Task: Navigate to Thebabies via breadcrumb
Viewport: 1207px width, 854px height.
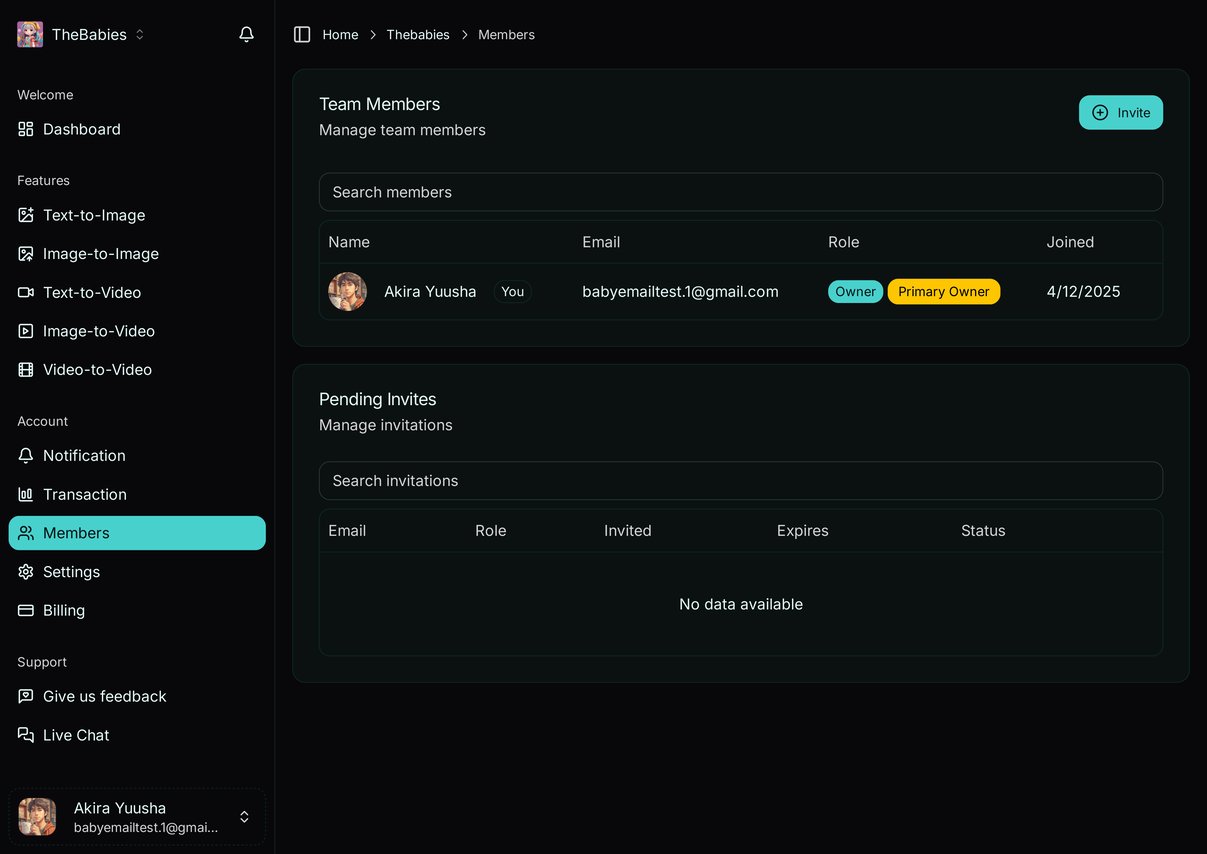Action: (x=418, y=34)
